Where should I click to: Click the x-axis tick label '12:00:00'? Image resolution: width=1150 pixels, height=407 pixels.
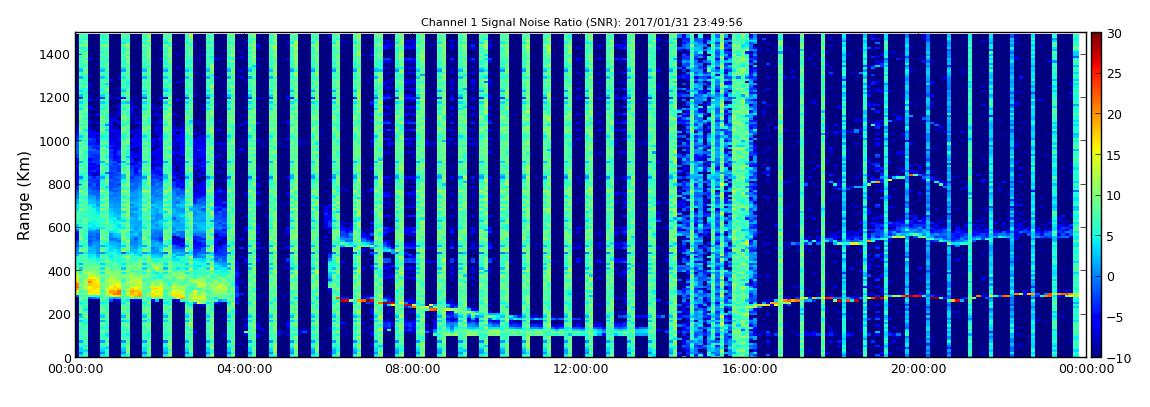tap(581, 370)
